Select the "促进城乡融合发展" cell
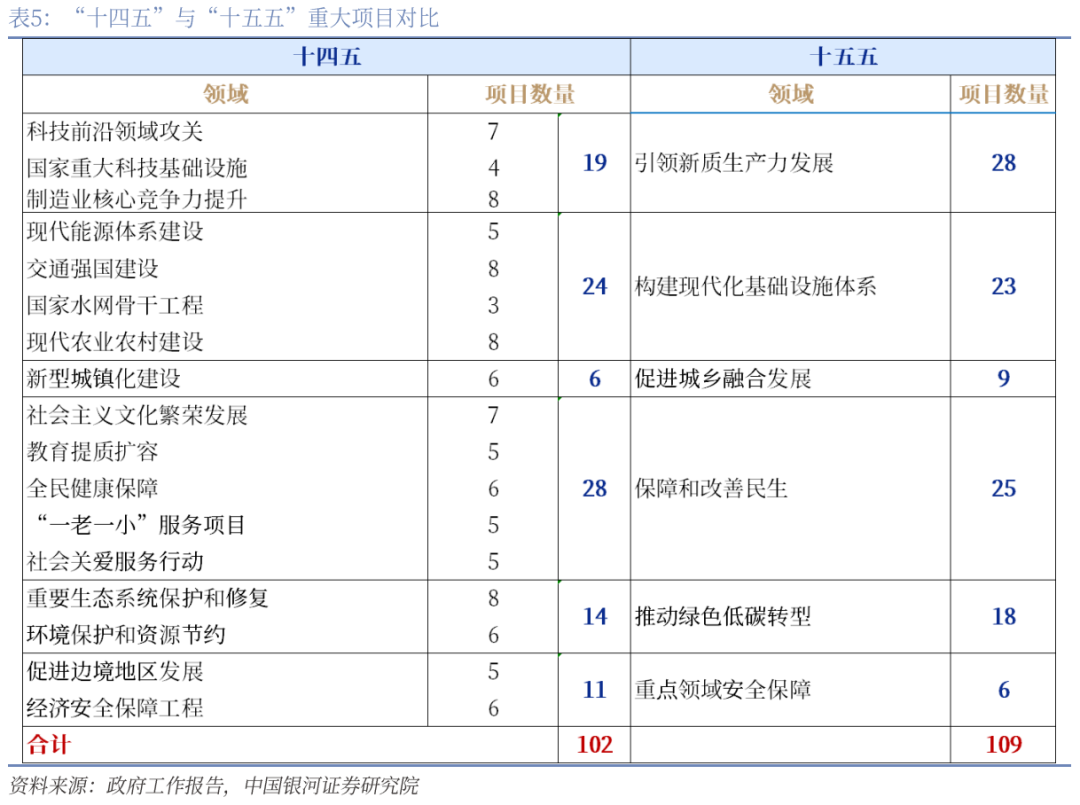The width and height of the screenshot is (1080, 805). coord(723,379)
